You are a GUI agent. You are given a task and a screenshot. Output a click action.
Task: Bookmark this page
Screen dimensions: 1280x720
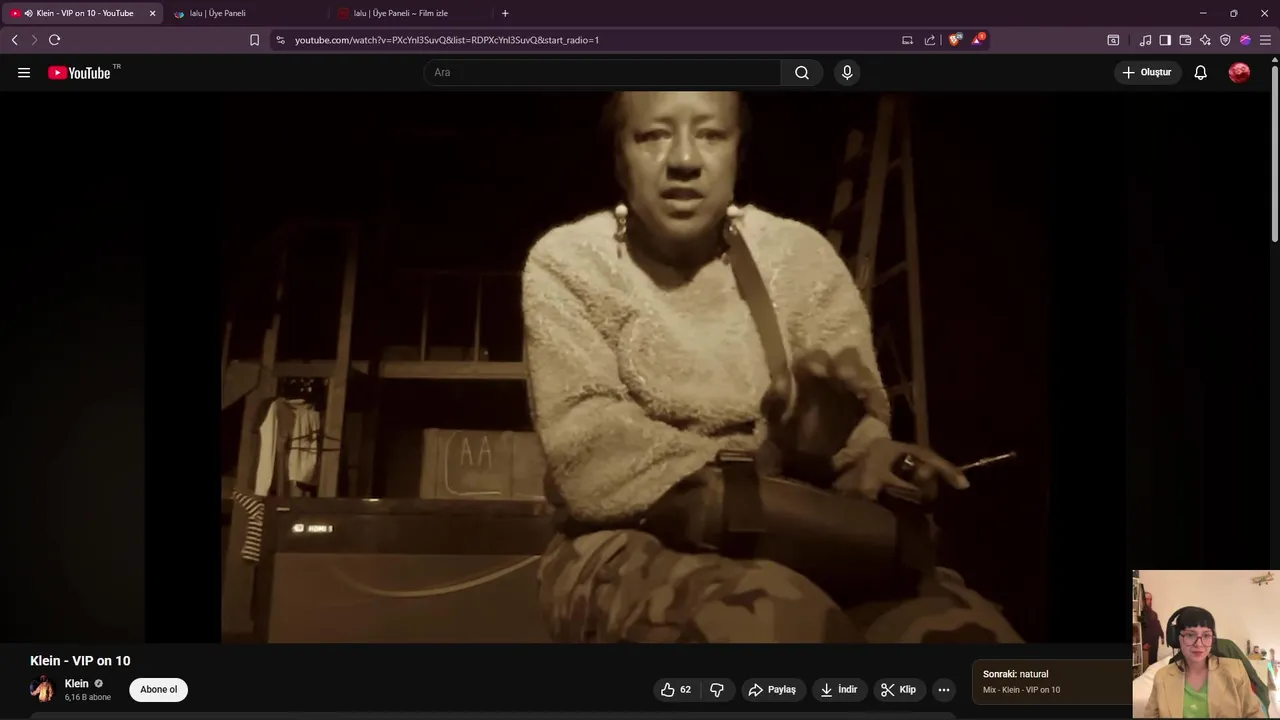[254, 40]
